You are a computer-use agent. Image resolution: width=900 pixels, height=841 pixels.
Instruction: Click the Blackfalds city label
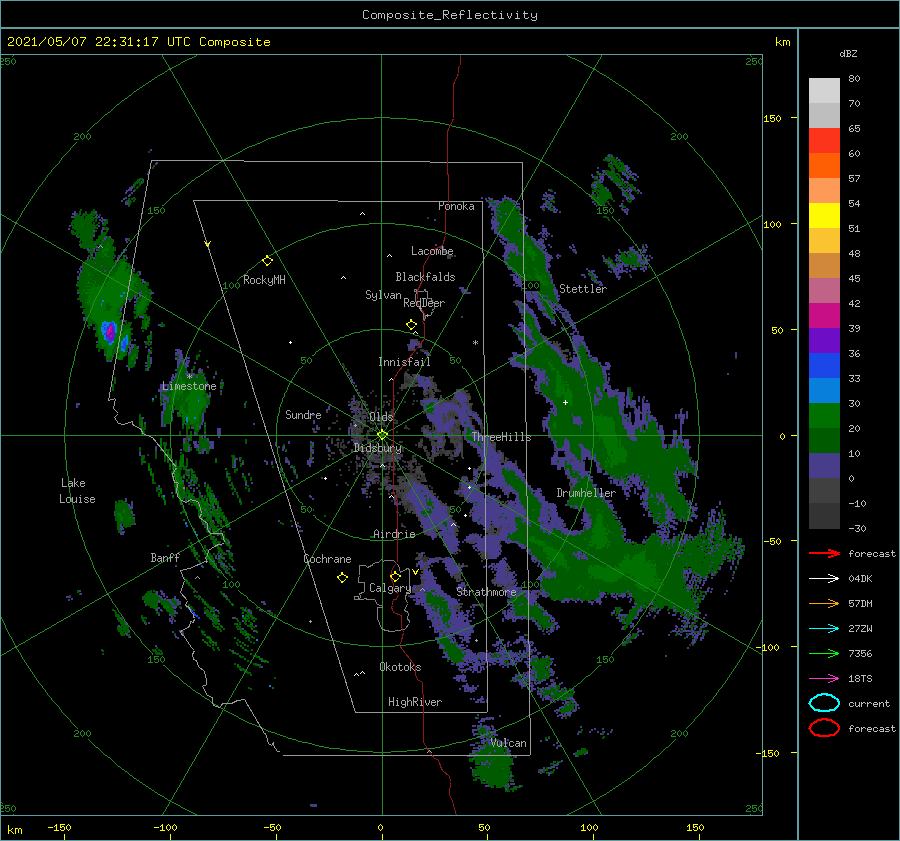425,277
